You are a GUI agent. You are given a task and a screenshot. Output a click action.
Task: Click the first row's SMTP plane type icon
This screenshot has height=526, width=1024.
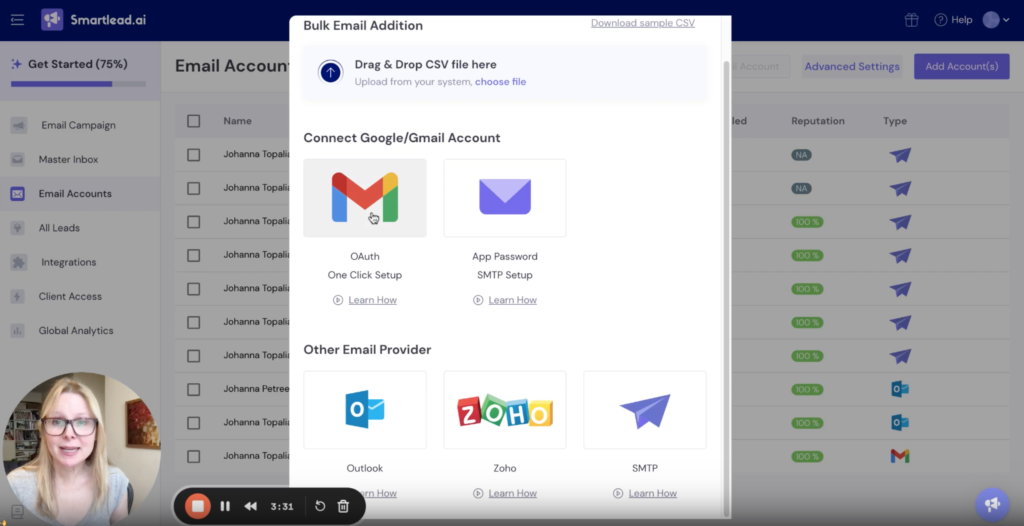[x=900, y=155]
